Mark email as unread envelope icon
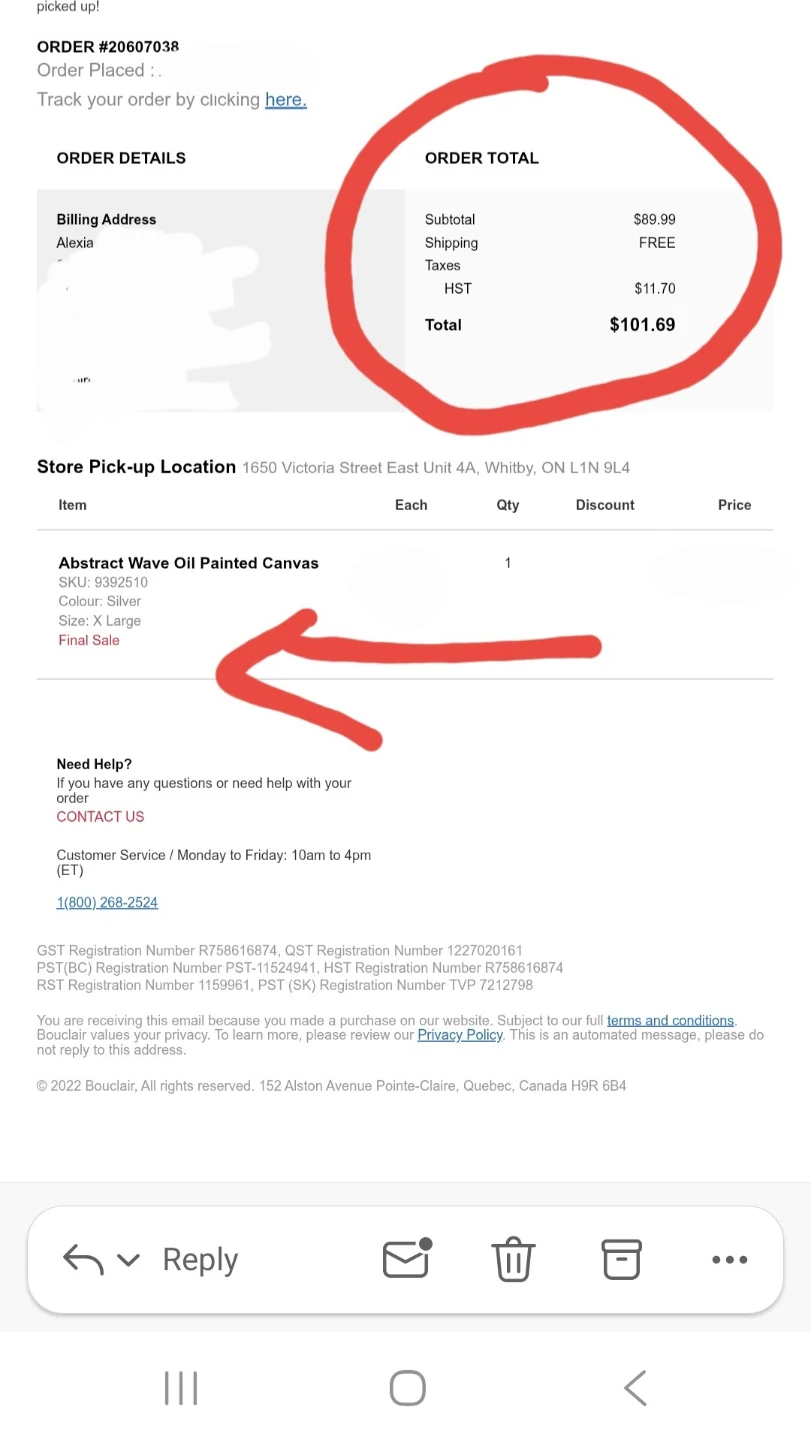Viewport: 811px width, 1440px height. point(407,1258)
